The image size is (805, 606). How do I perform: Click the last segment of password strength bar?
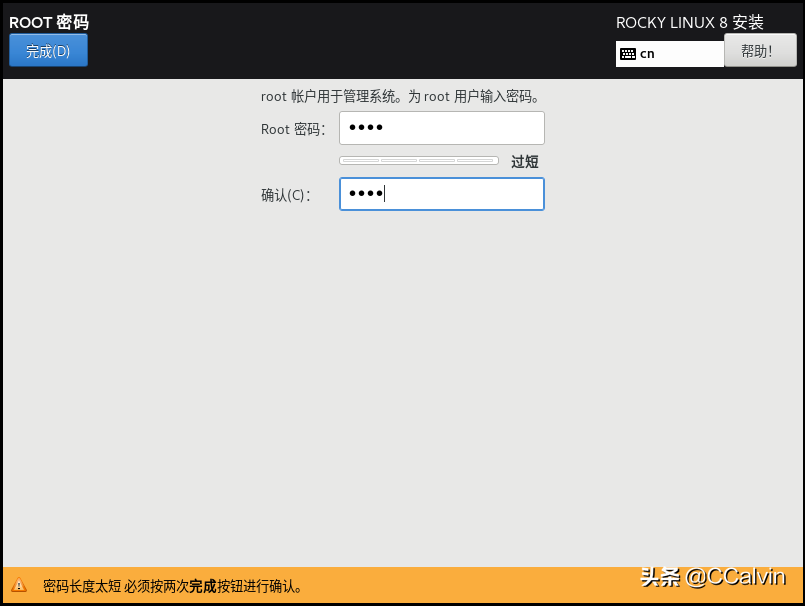pos(476,161)
